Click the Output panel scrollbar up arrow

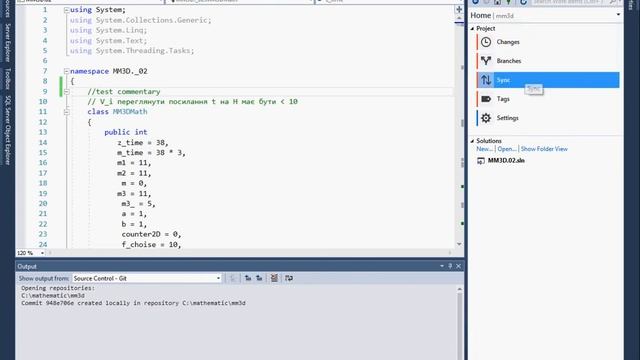pyautogui.click(x=459, y=289)
